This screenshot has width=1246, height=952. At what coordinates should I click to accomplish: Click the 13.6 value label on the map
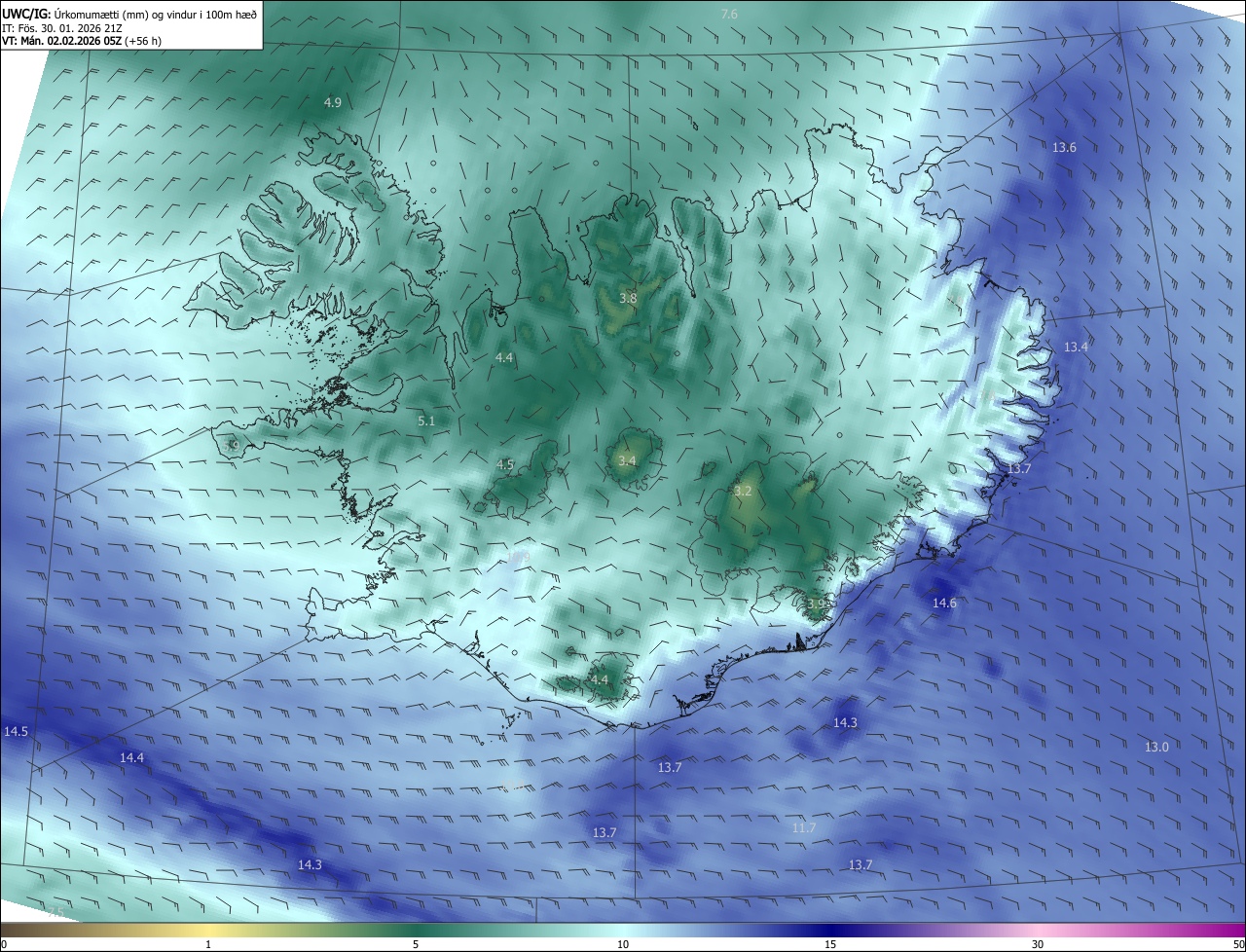[1064, 148]
